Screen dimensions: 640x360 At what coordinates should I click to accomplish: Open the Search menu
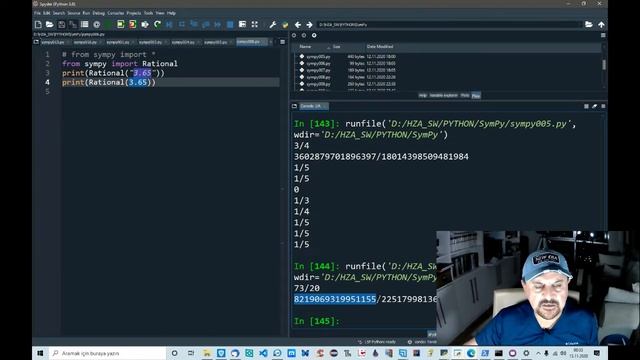59,13
